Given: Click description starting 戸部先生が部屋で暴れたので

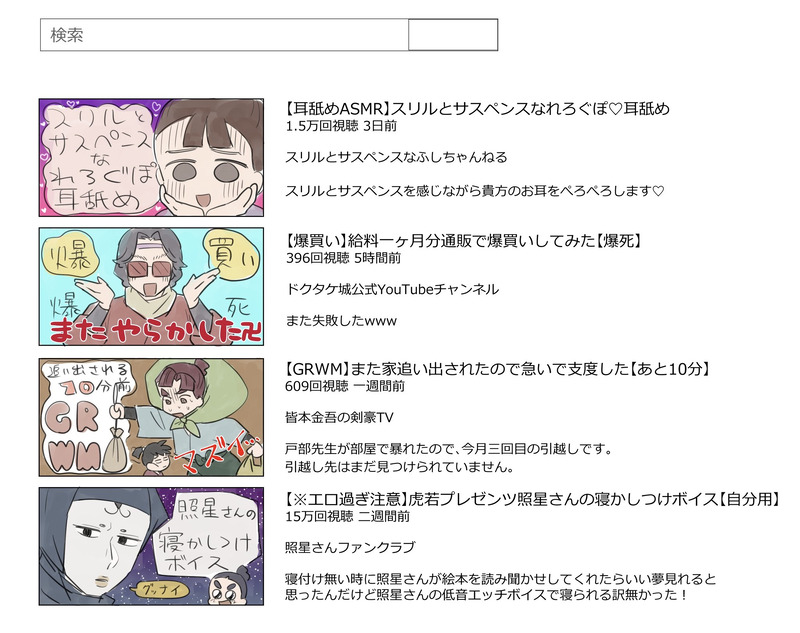Looking at the screenshot, I should point(449,458).
